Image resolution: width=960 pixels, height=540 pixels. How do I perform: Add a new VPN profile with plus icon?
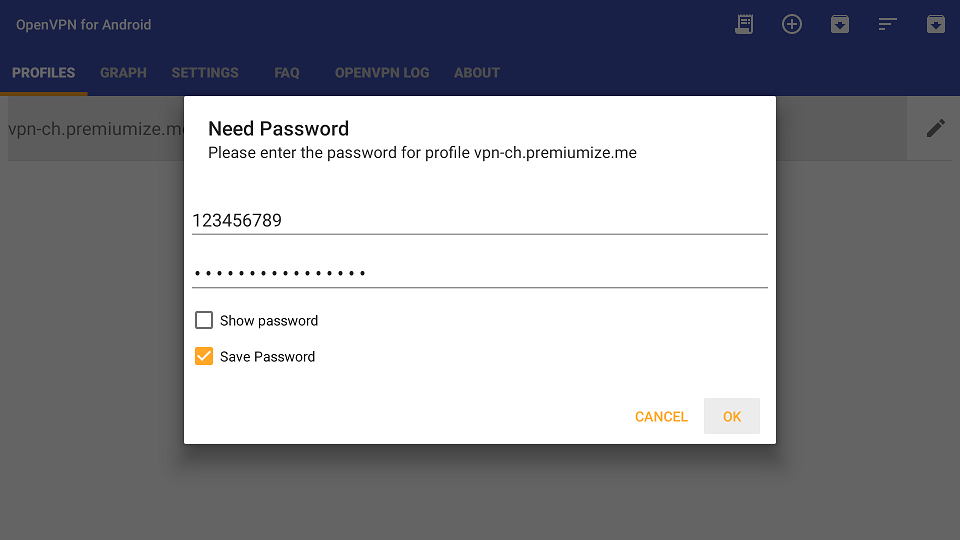792,24
